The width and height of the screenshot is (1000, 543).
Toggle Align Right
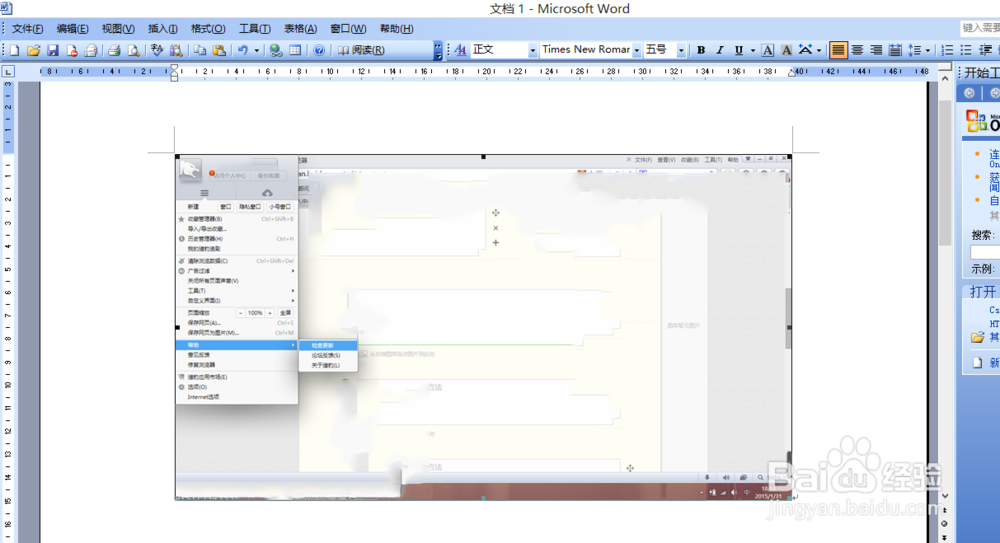876,50
